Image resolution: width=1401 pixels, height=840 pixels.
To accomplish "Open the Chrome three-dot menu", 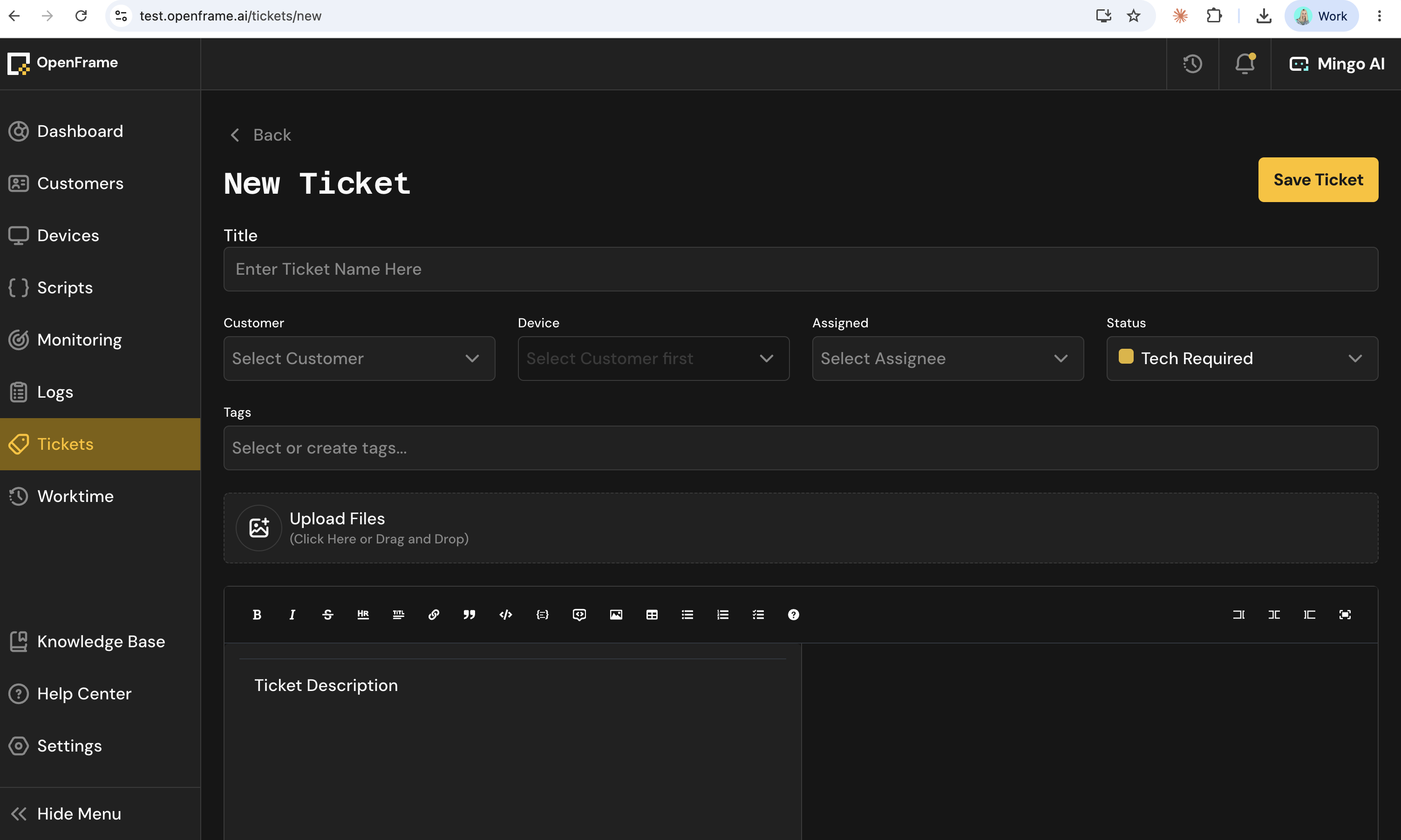I will point(1380,16).
